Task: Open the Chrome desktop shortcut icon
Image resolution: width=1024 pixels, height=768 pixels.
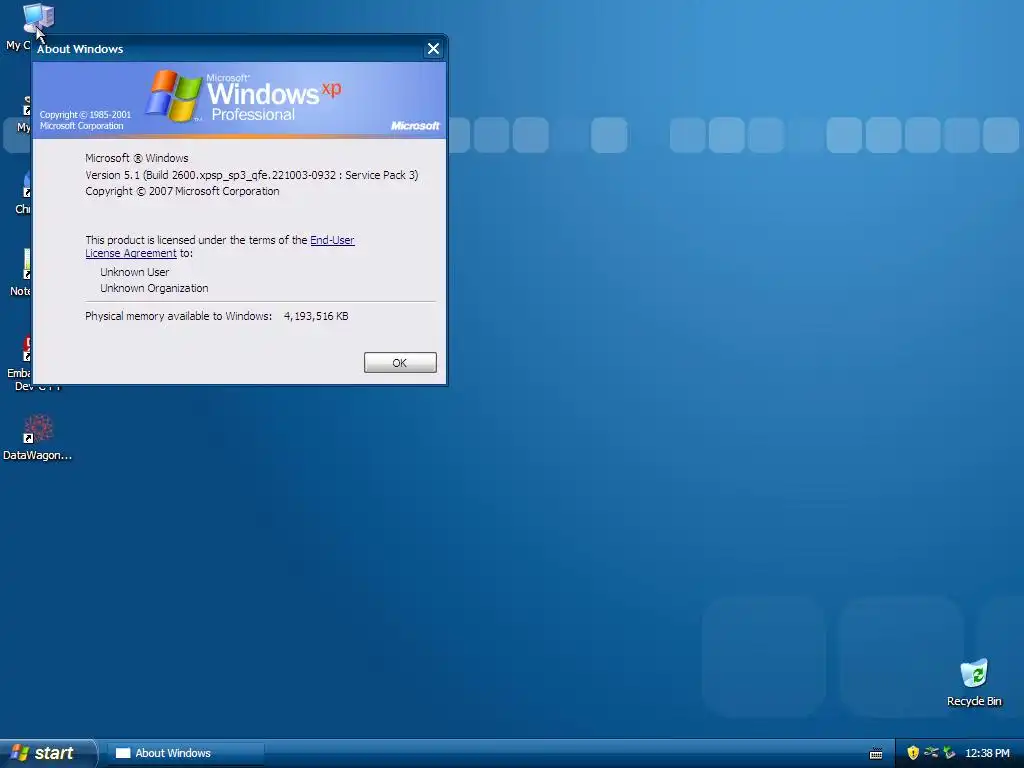Action: click(x=22, y=193)
